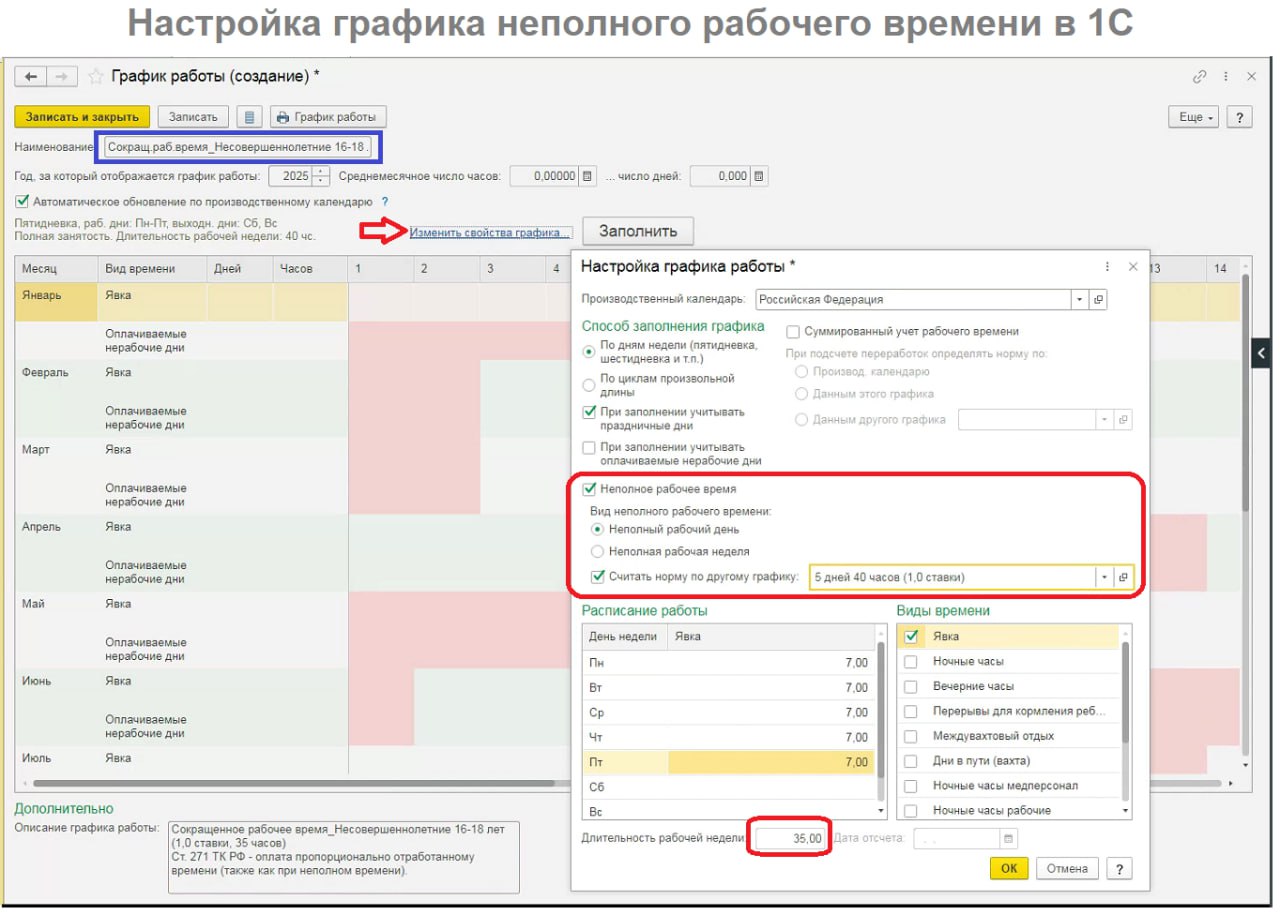Toggle Автоматическое обновление по производственному календарю
Screen dimensions: 1280x915
click(23, 201)
